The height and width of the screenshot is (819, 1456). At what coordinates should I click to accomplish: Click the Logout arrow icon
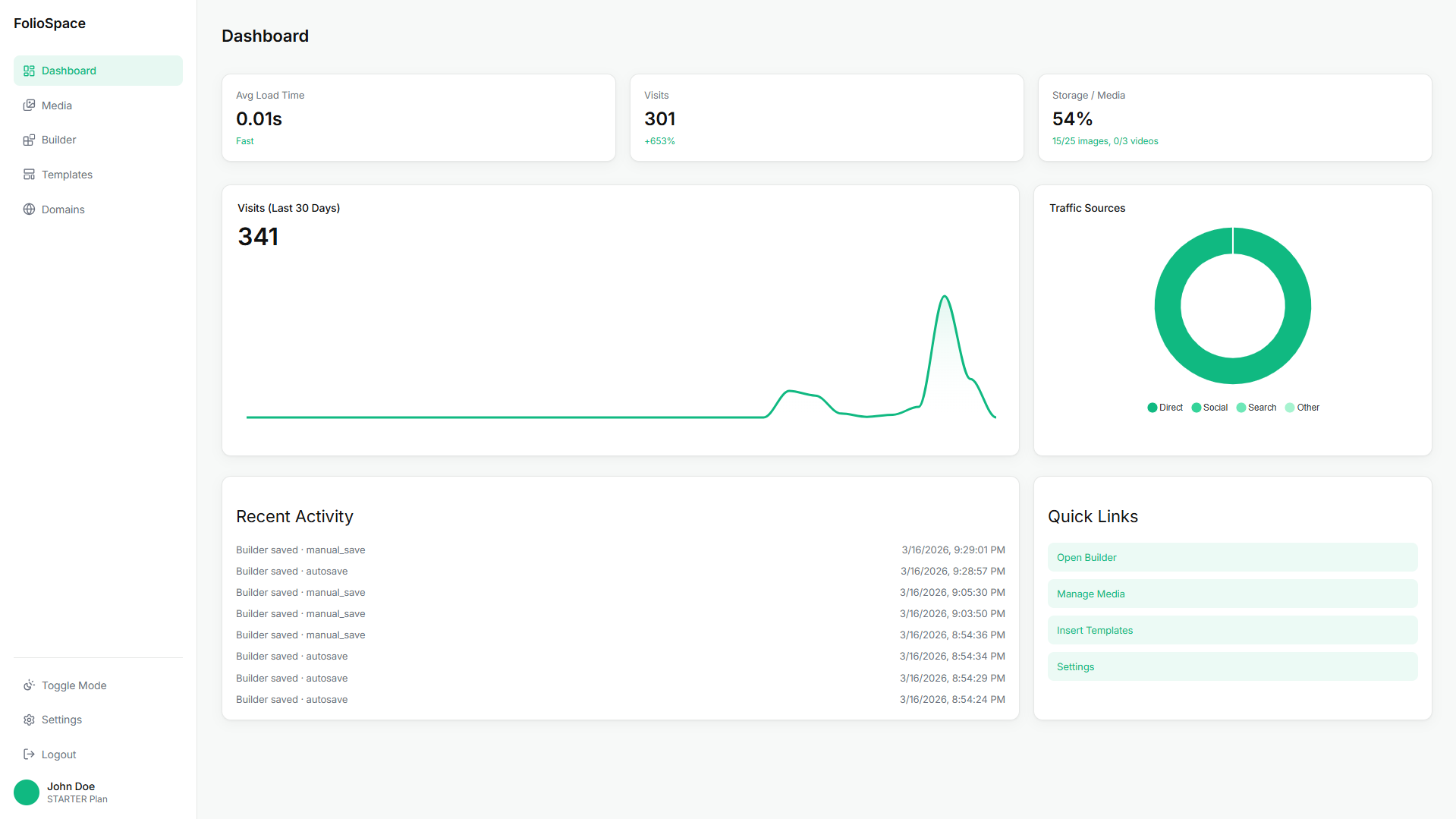pos(29,754)
